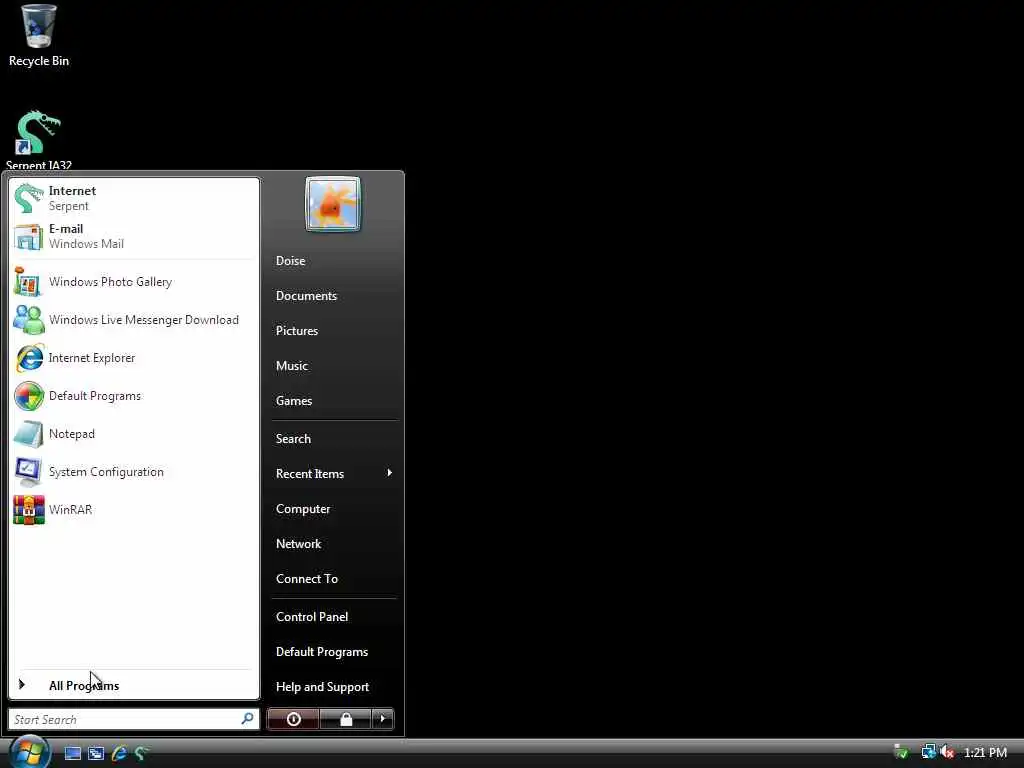Viewport: 1024px width, 768px height.
Task: Click the Windows Photo Gallery icon
Action: pyautogui.click(x=29, y=281)
